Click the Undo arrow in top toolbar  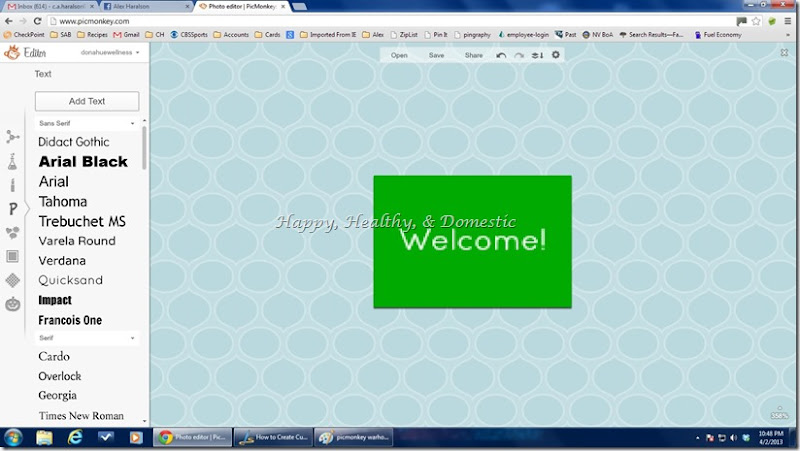point(501,55)
